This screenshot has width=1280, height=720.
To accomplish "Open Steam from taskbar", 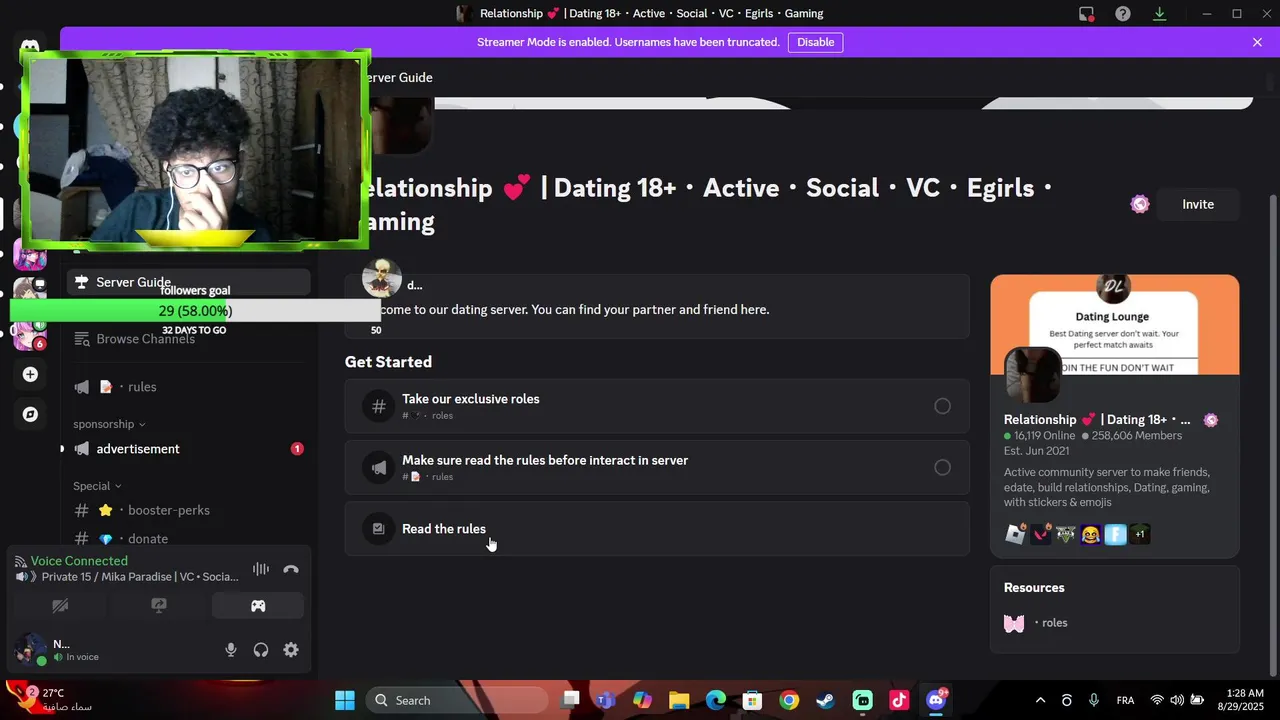I will pos(826,700).
